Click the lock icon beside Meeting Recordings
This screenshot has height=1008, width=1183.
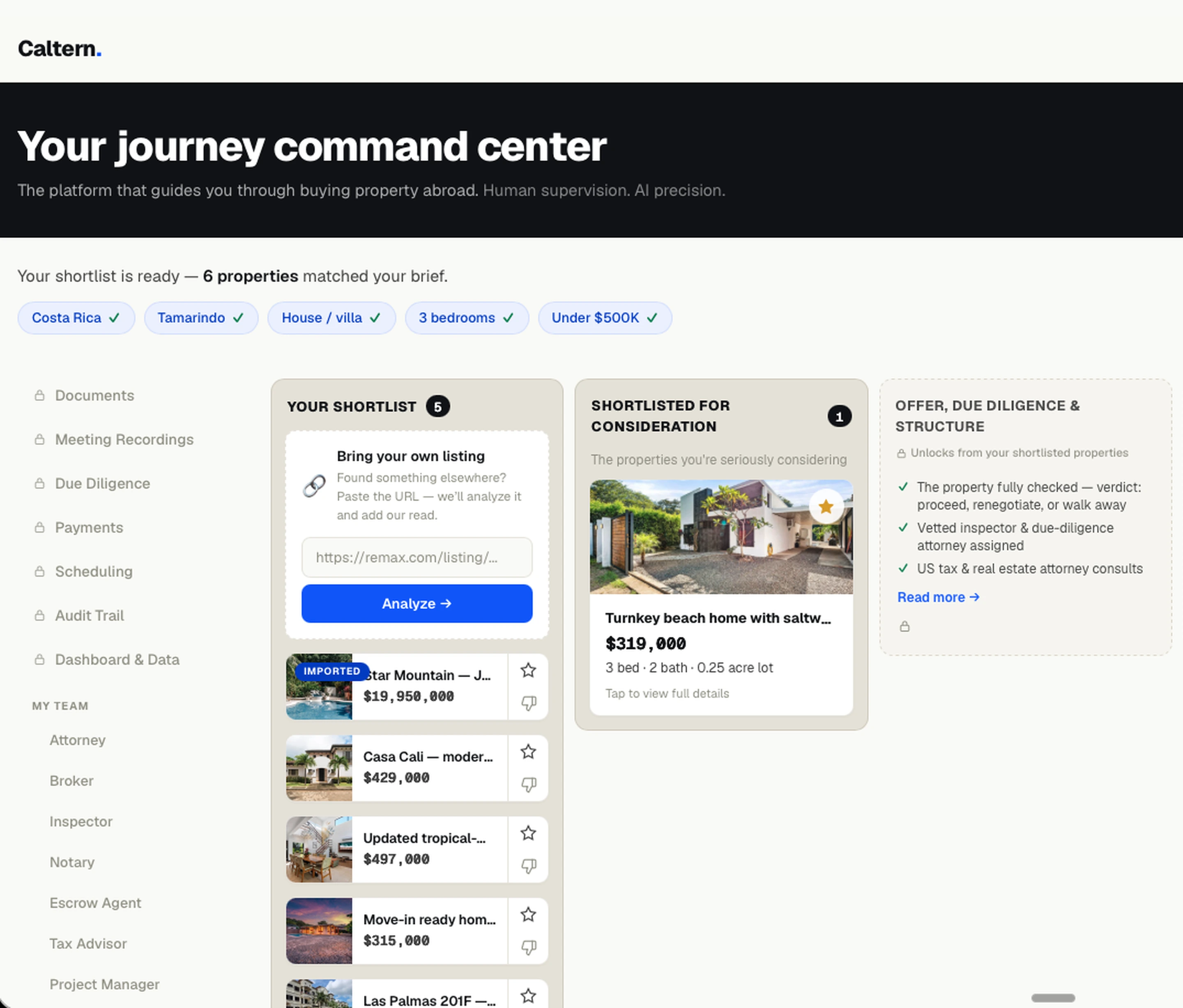tap(39, 439)
